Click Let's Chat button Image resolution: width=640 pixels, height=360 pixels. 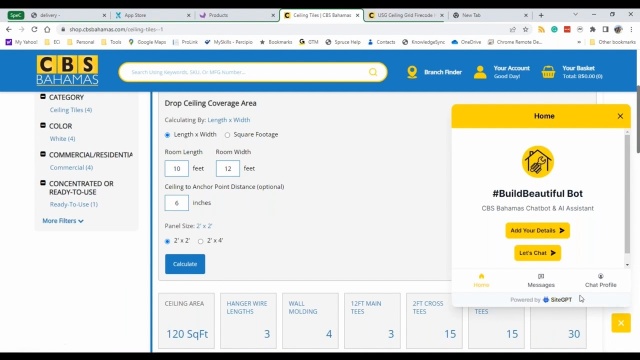point(537,253)
